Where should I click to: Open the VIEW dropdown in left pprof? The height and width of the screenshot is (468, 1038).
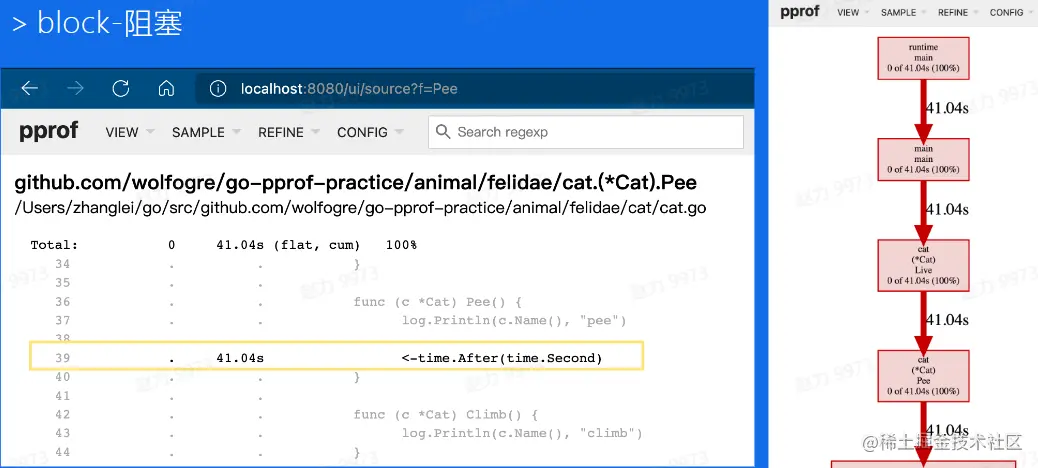click(x=130, y=132)
